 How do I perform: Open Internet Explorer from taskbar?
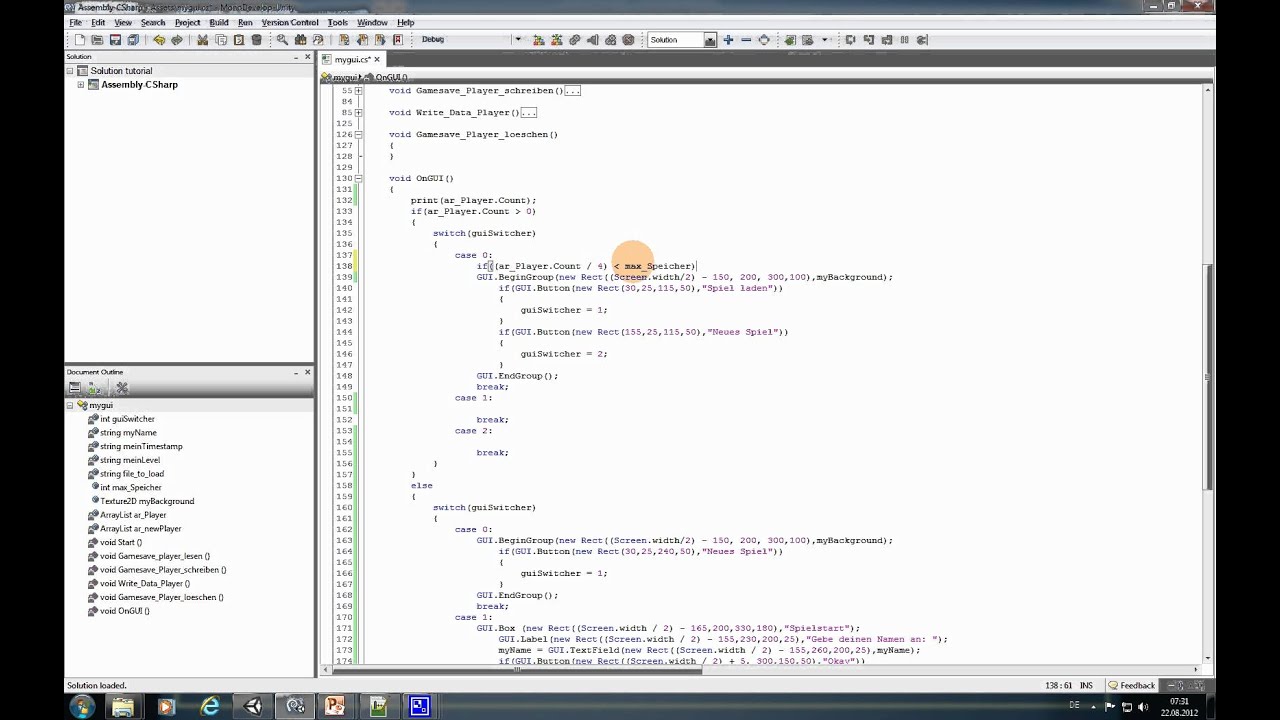(x=210, y=706)
